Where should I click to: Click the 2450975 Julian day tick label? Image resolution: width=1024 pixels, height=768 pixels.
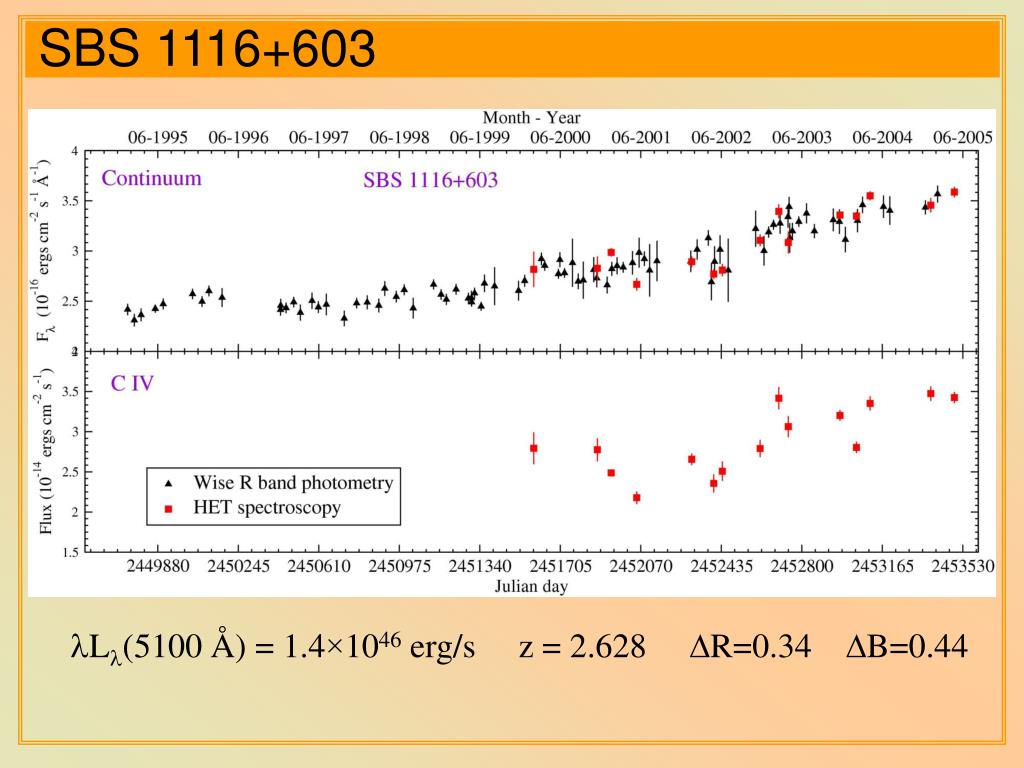tap(399, 566)
